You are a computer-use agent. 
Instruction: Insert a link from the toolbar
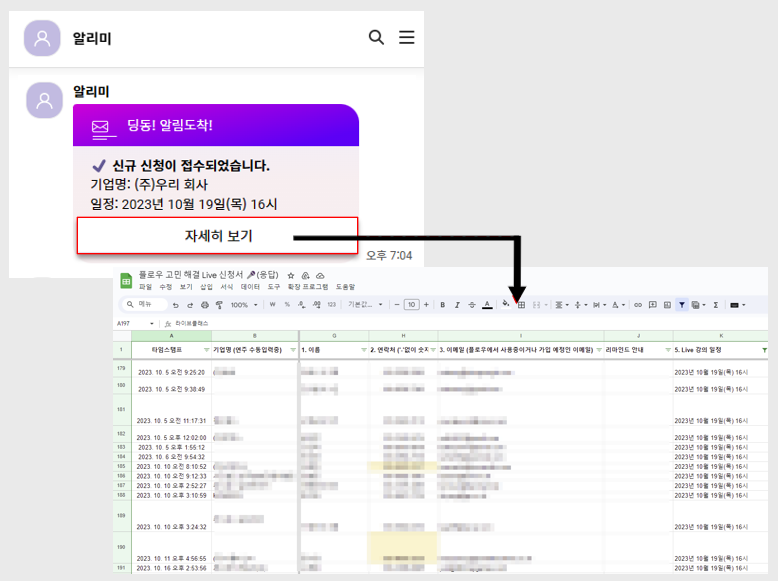pyautogui.click(x=638, y=305)
